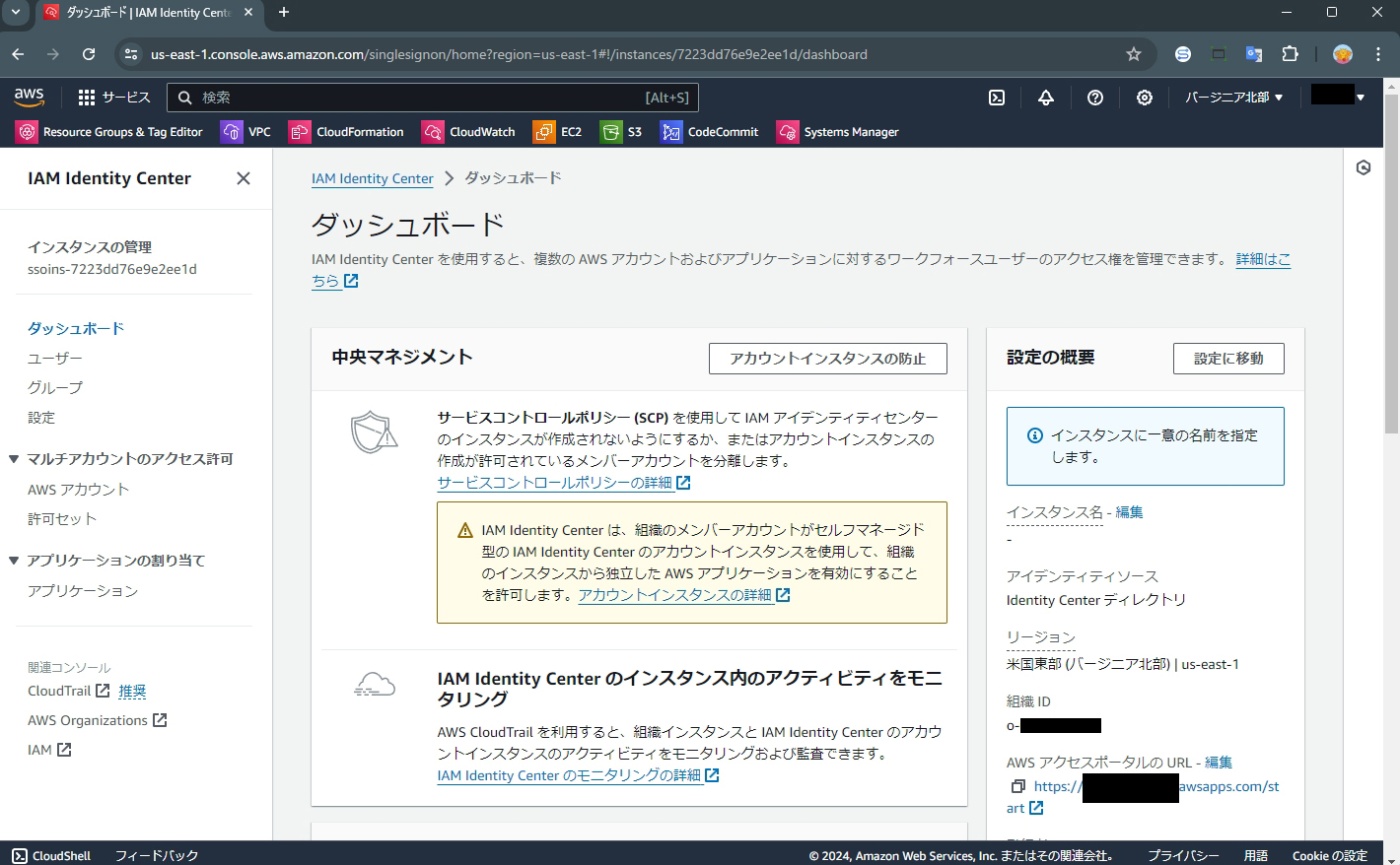Open the help question mark icon

(x=1095, y=97)
